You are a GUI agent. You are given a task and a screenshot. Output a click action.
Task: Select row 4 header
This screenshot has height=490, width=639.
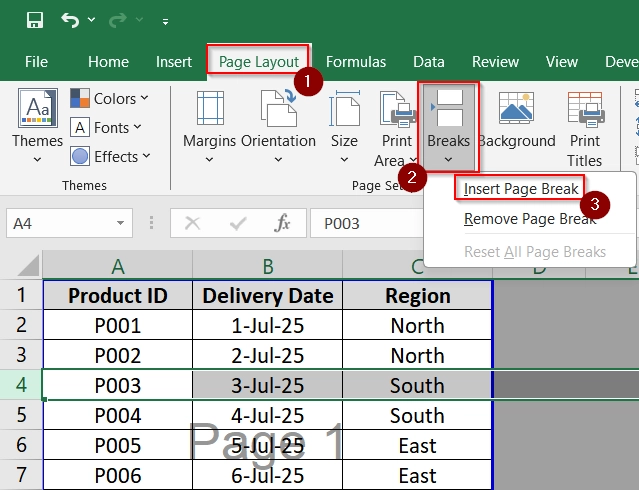pyautogui.click(x=21, y=385)
